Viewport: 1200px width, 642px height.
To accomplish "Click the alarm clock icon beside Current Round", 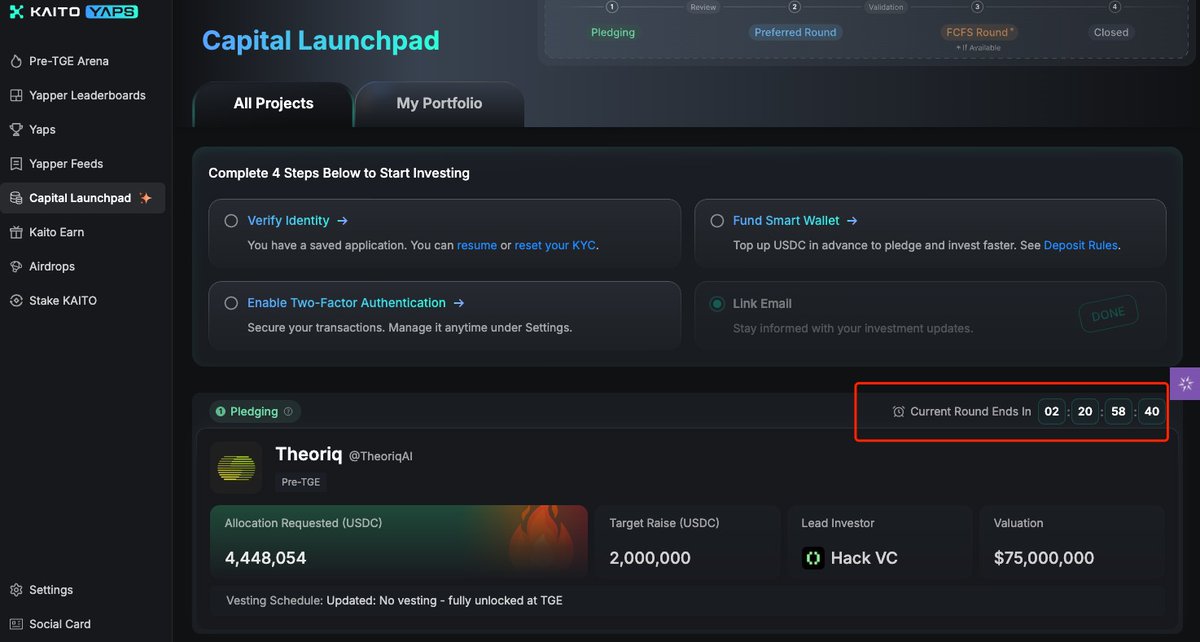I will tap(899, 412).
